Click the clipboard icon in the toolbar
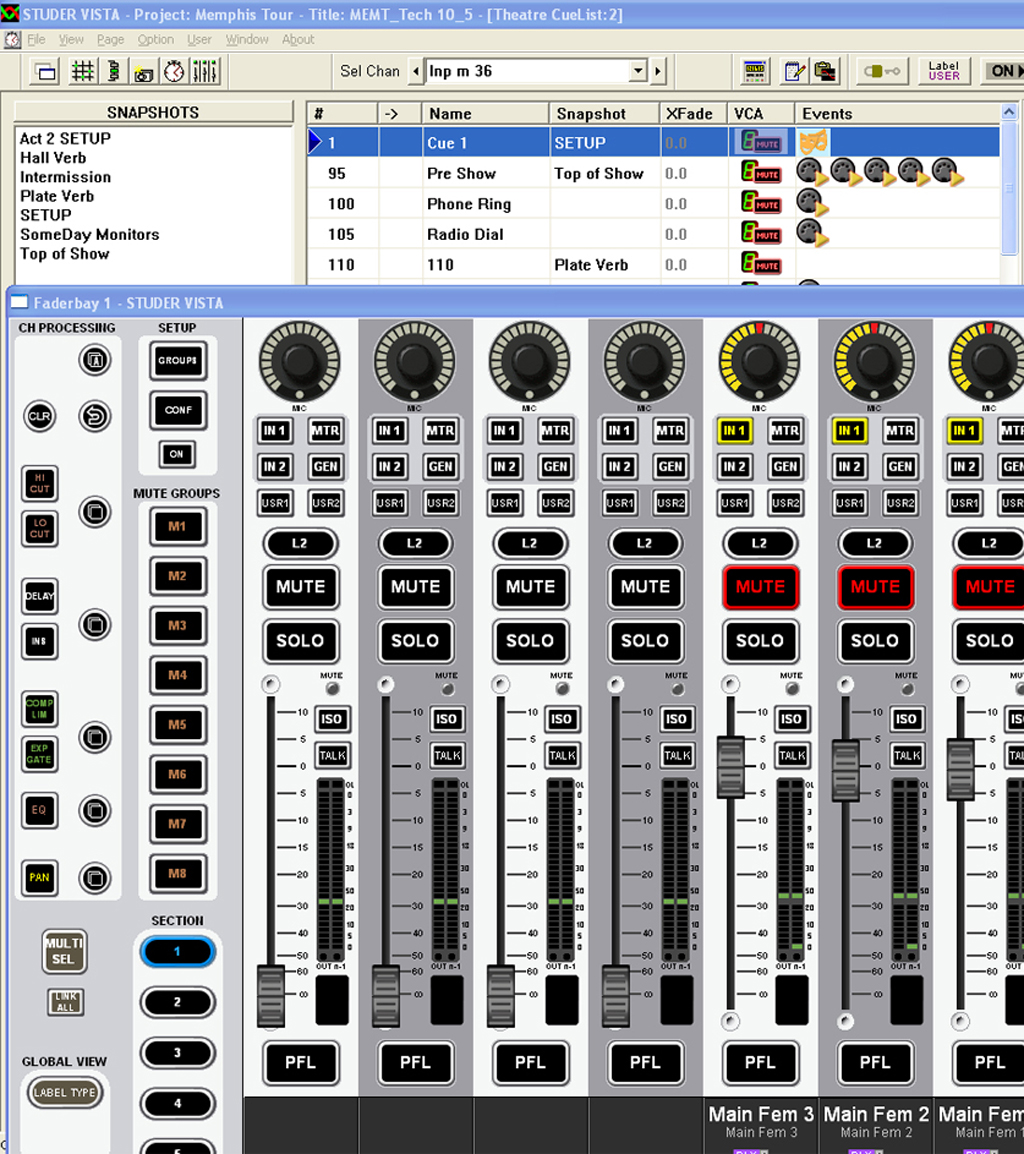 point(825,71)
